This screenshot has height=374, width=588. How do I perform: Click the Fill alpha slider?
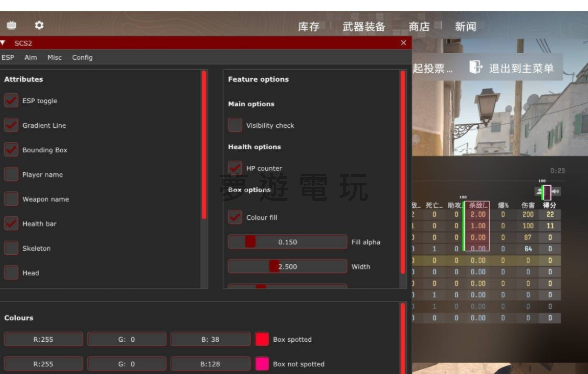[288, 242]
